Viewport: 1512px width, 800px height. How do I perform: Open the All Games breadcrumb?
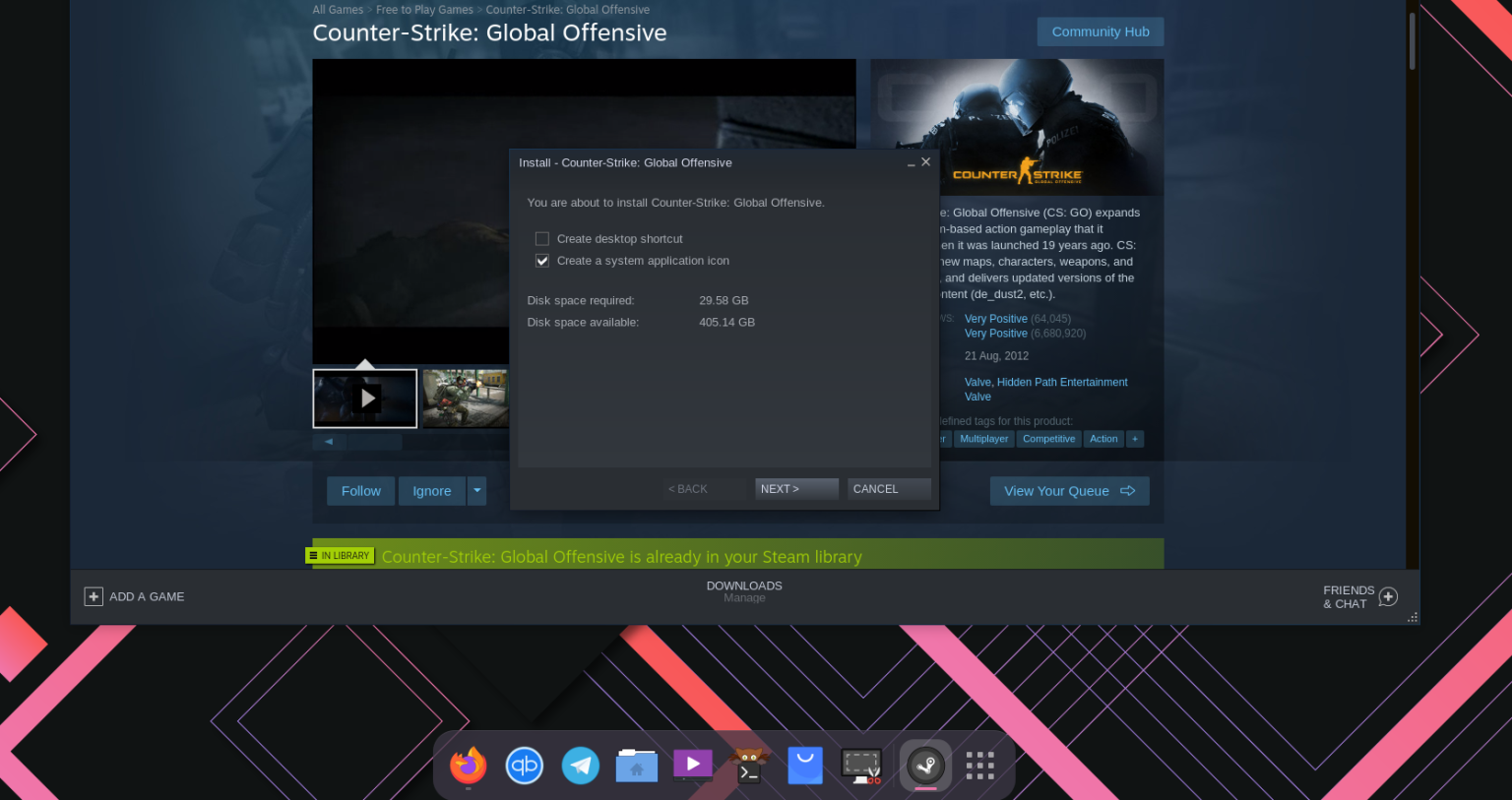click(x=338, y=9)
